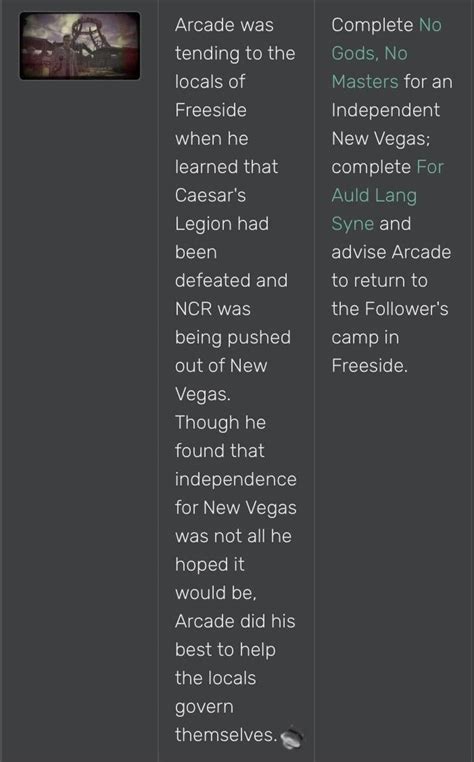Click the 'advise Arcade' condition text
Viewport: 474px width, 762px height.
[391, 252]
